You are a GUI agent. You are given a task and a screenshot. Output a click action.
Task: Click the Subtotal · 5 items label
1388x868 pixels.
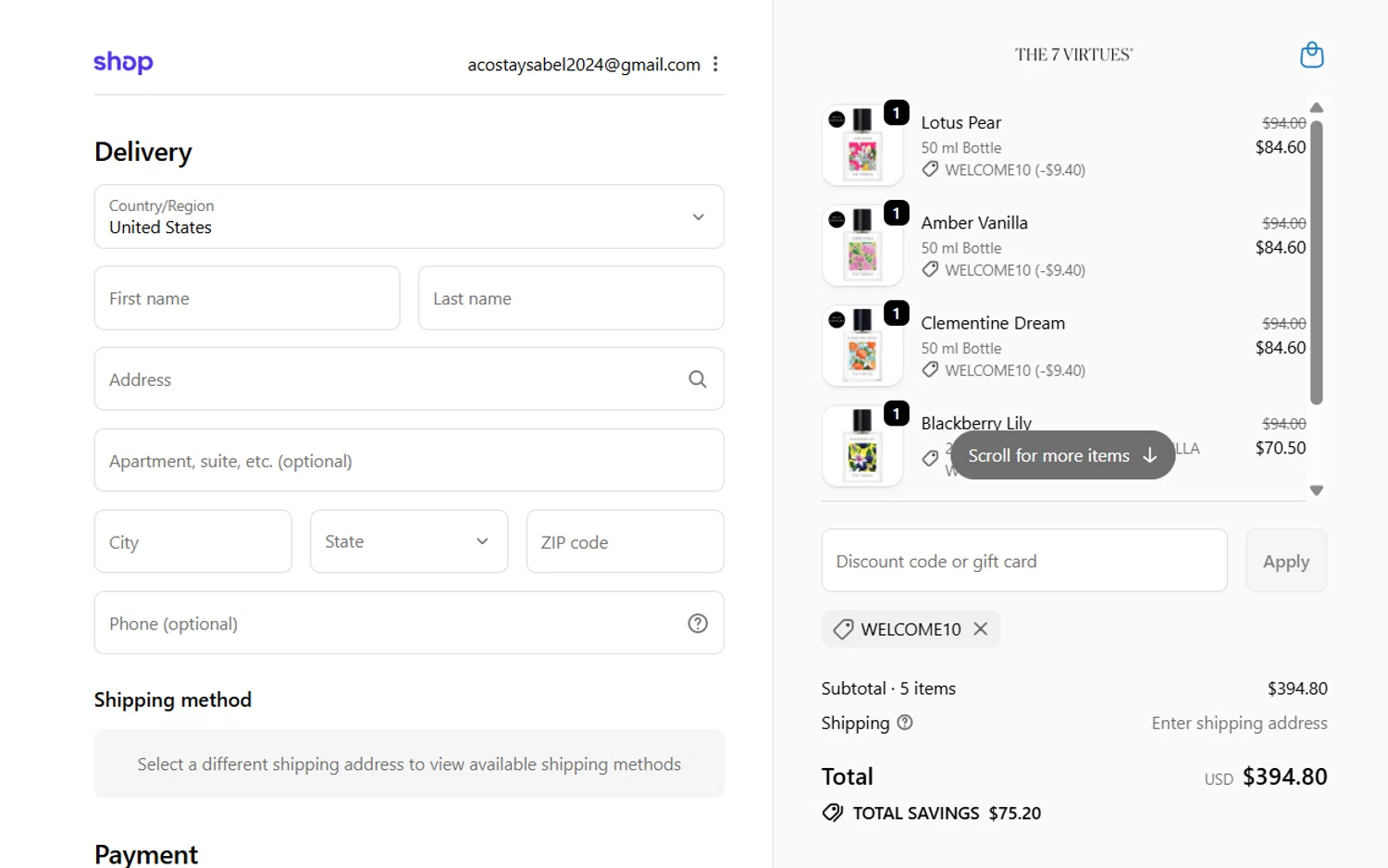[888, 688]
